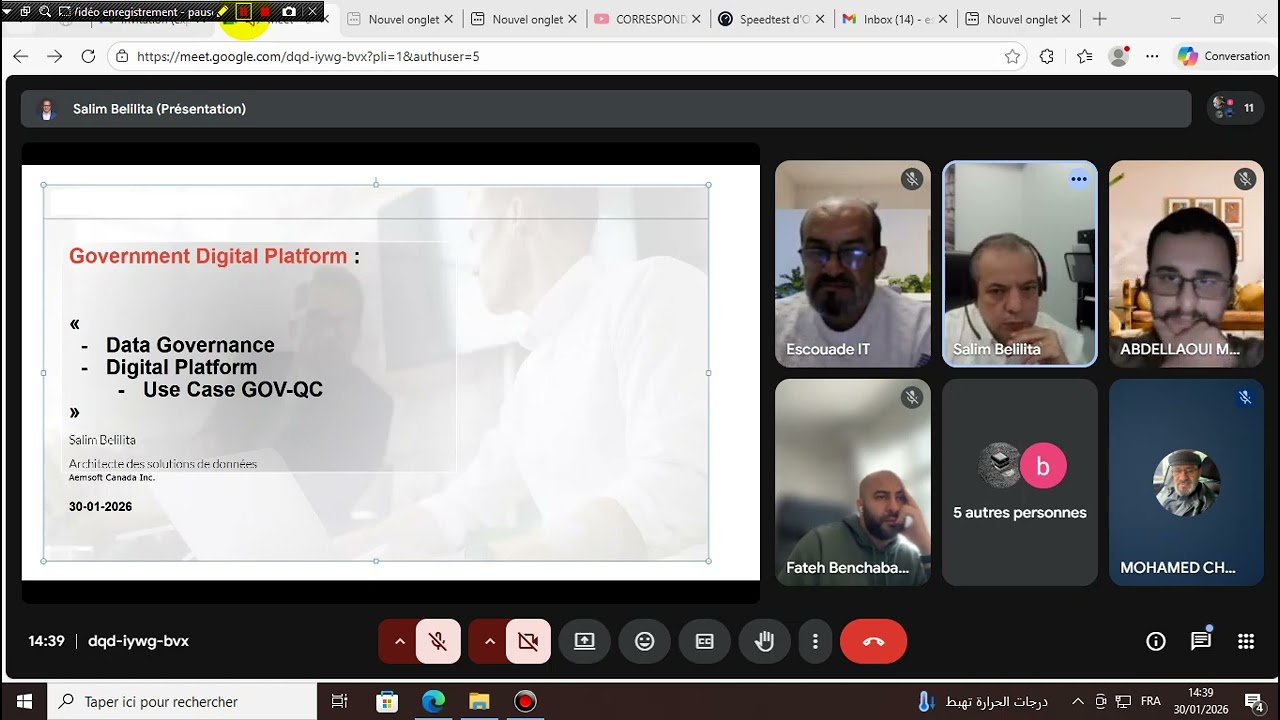Open more options three-dot menu
This screenshot has height=720, width=1280.
coord(816,642)
